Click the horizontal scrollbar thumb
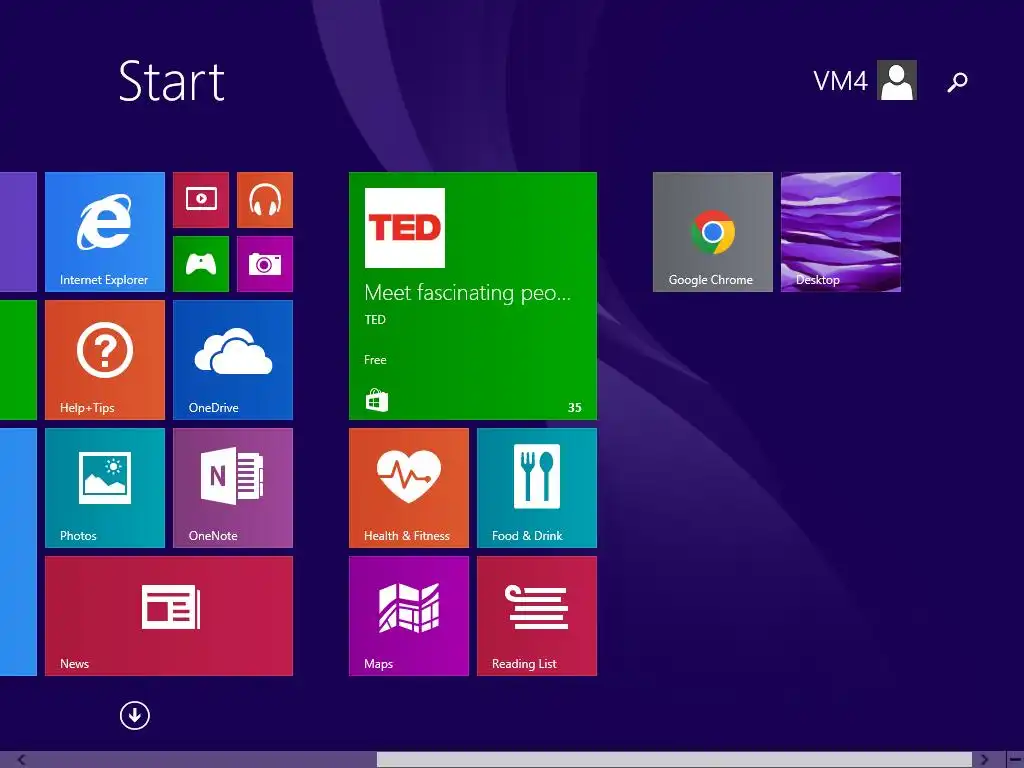Image resolution: width=1024 pixels, height=768 pixels. click(674, 760)
